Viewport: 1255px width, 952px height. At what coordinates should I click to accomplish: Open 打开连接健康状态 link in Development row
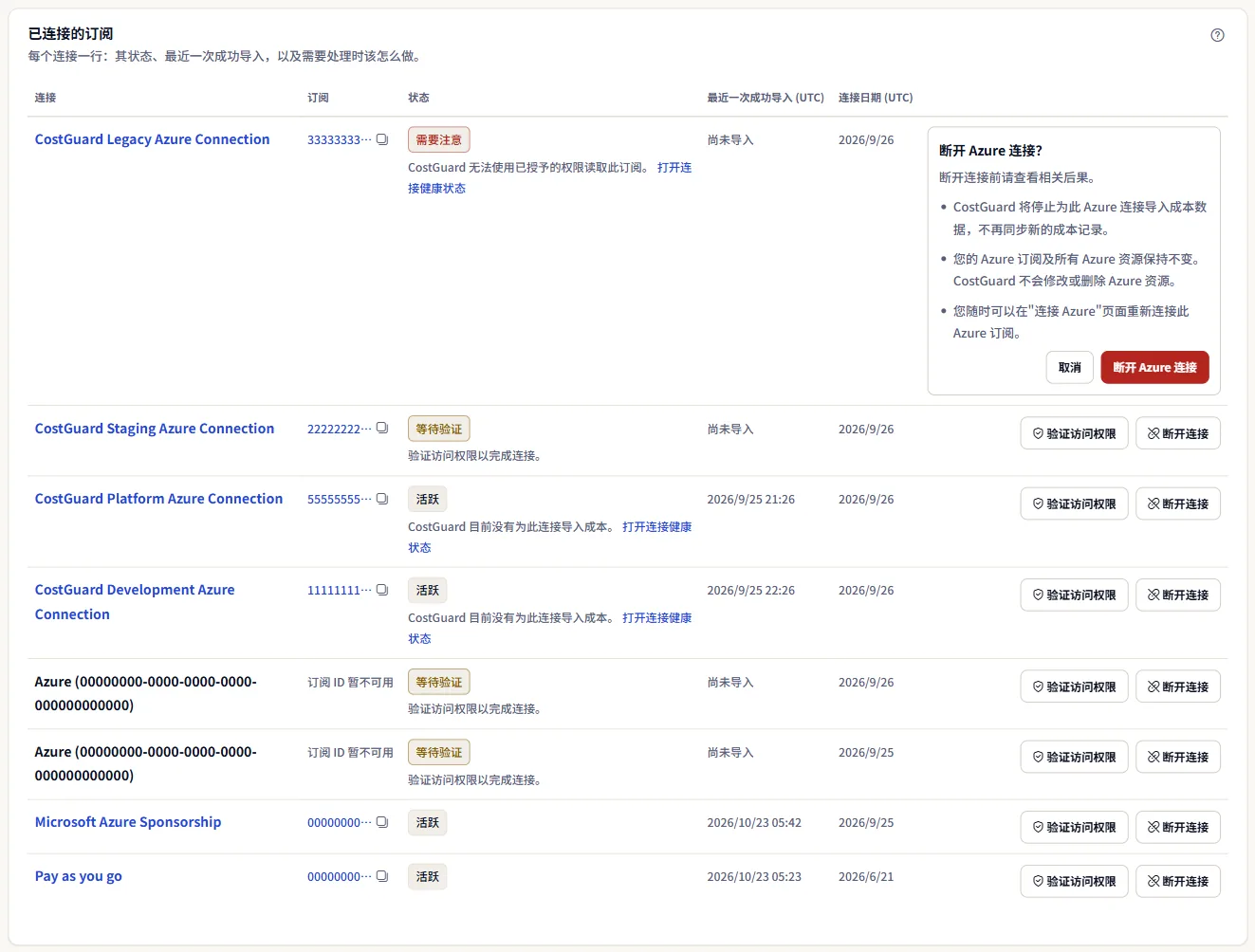(656, 618)
